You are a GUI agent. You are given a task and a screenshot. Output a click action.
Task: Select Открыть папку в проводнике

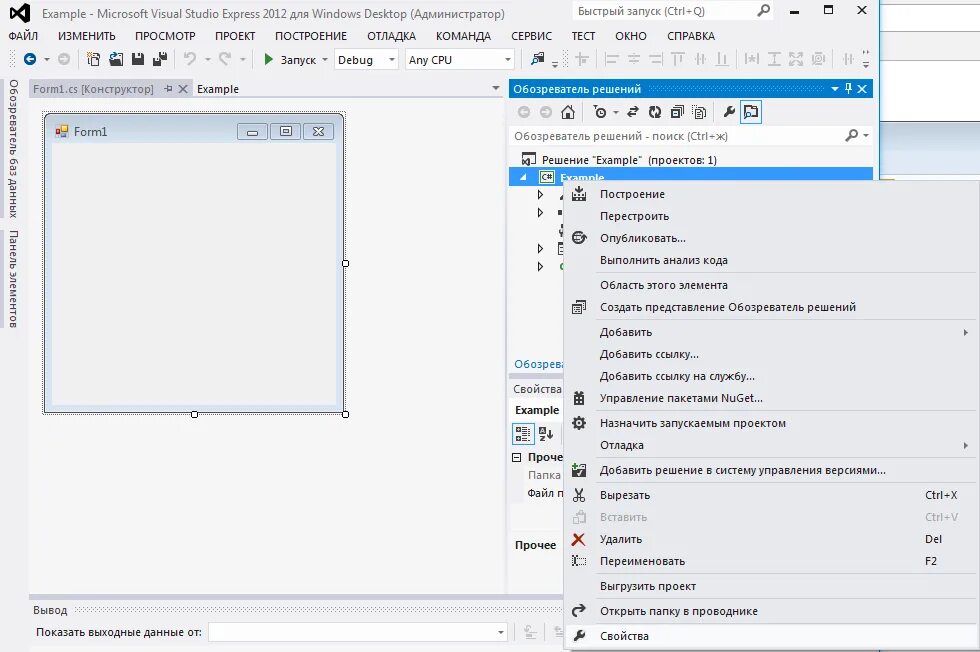(x=773, y=611)
